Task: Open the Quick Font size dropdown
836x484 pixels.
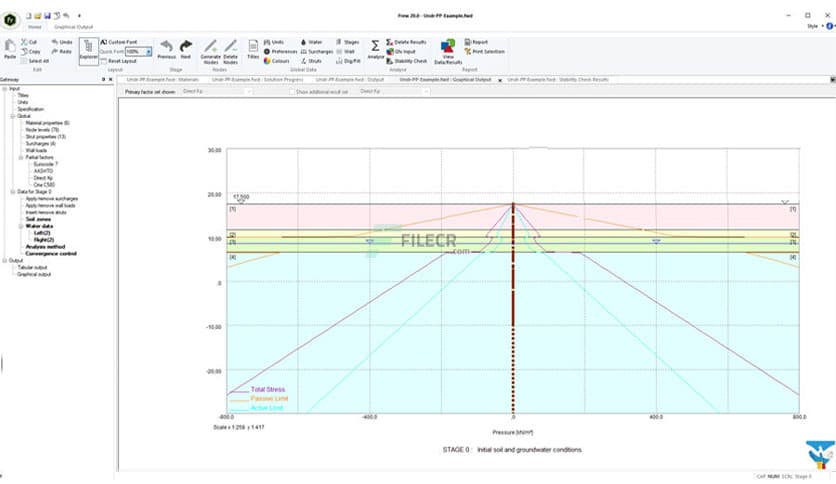Action: (x=149, y=51)
